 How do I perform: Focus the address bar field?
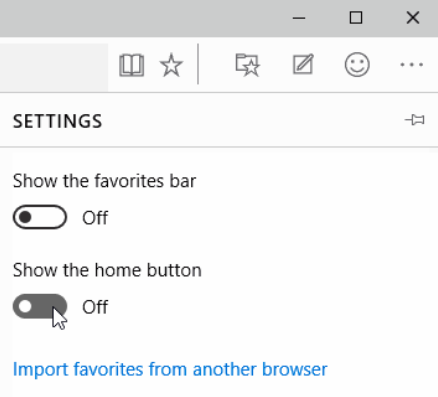coord(54,67)
